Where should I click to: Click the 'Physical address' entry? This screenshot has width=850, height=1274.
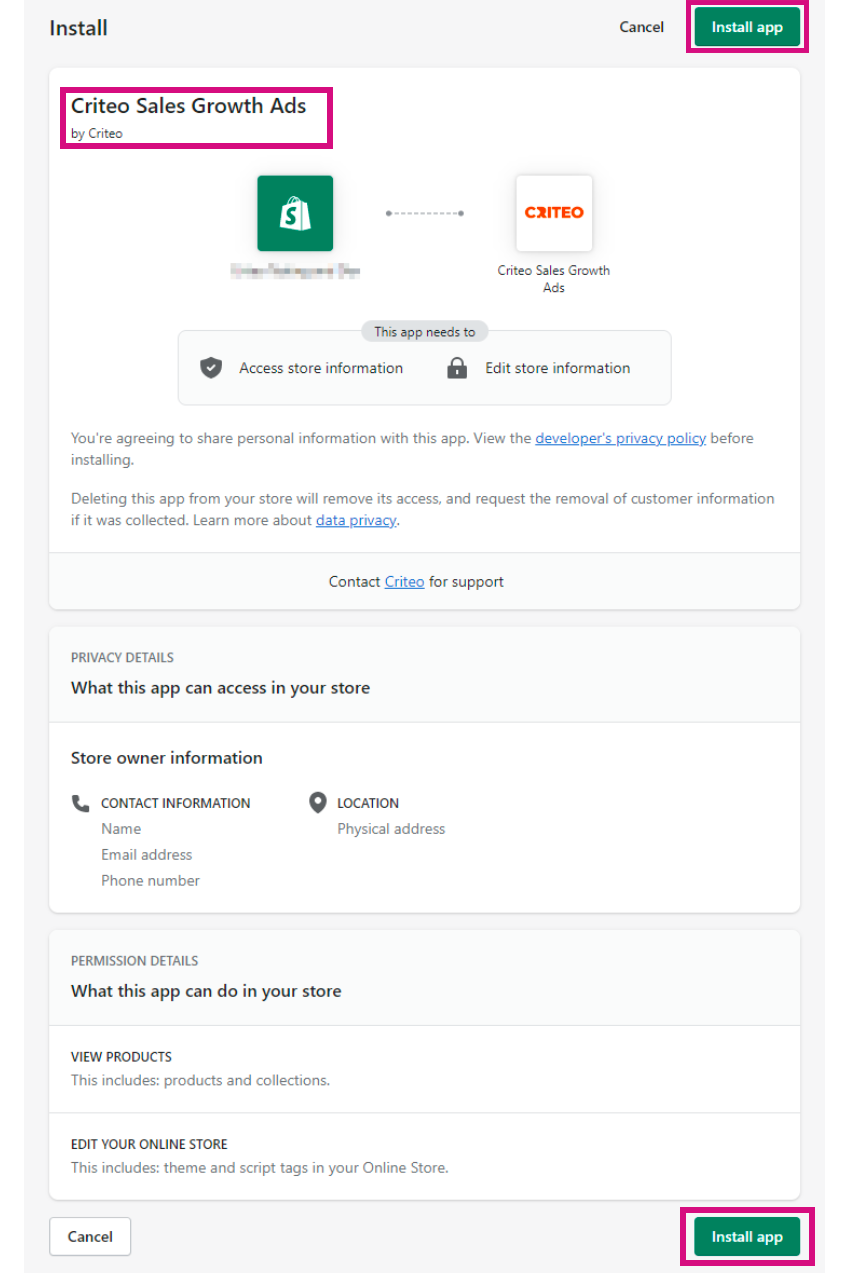[391, 829]
